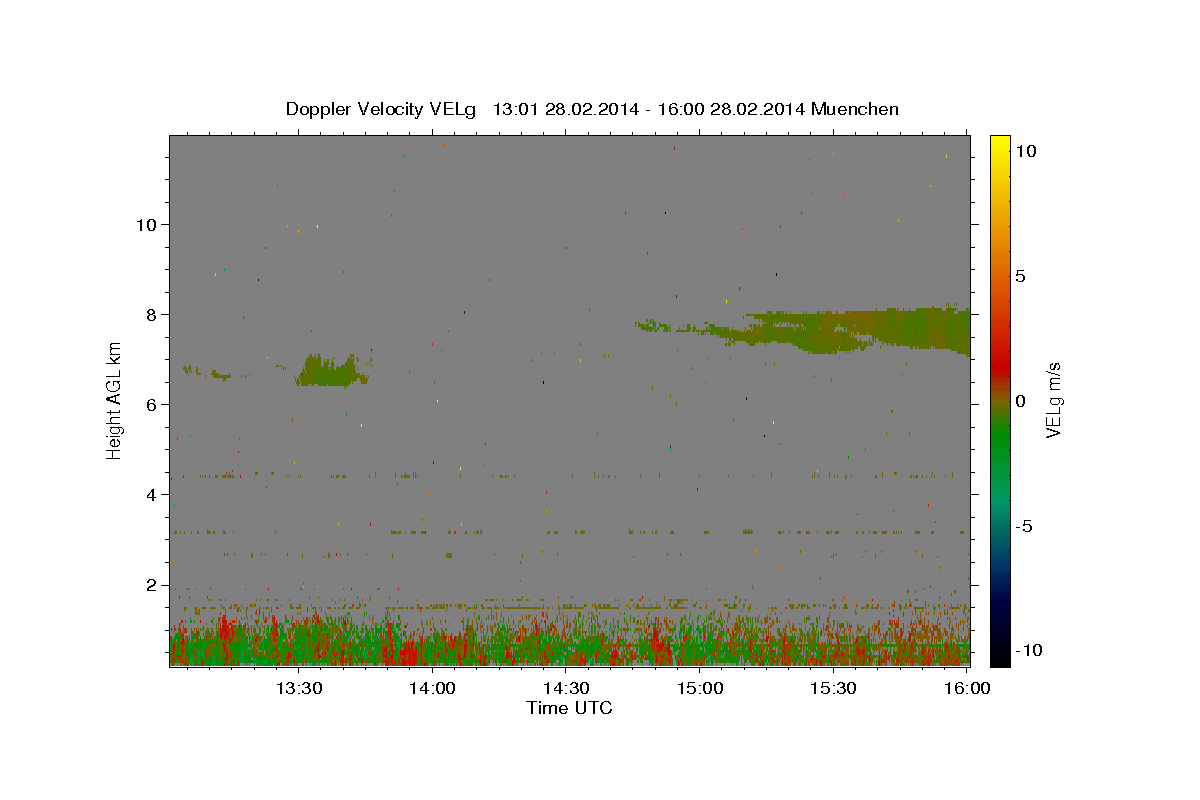Click the yellow top of the colorbar
The image size is (1200, 800).
[999, 145]
